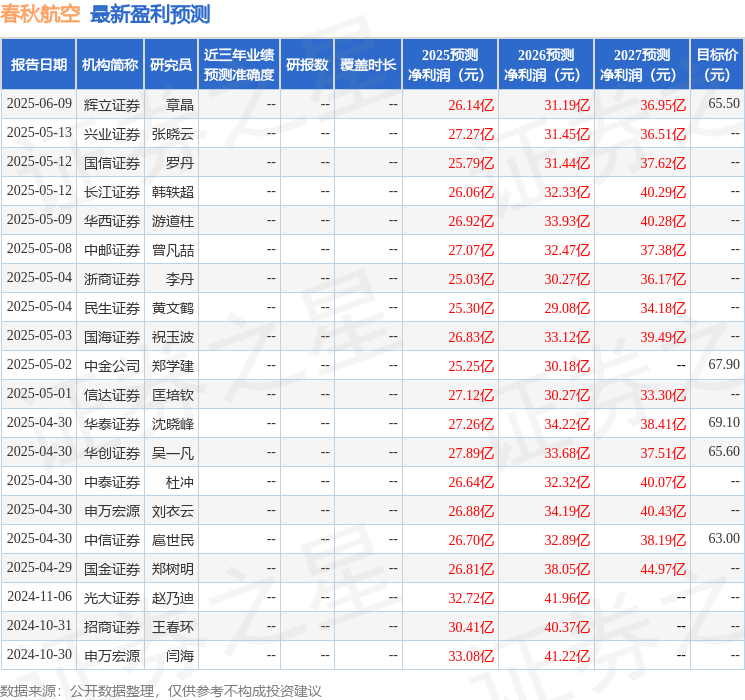Select 光大证券 institution cell

pos(112,598)
